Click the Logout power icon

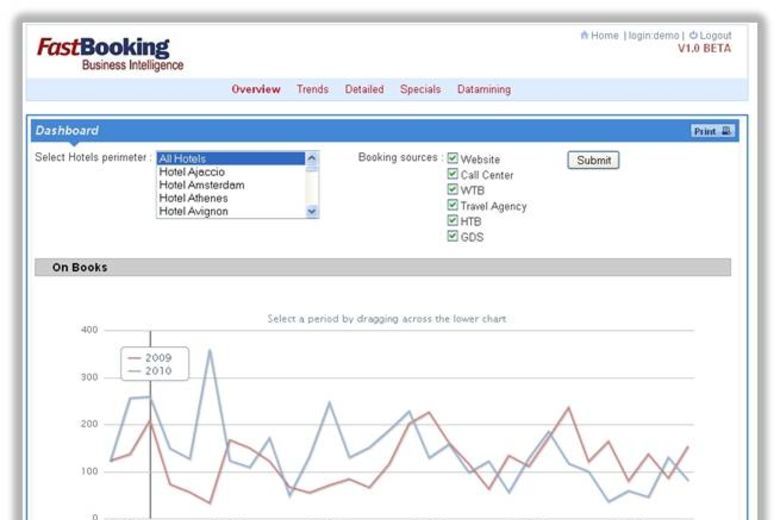point(693,35)
